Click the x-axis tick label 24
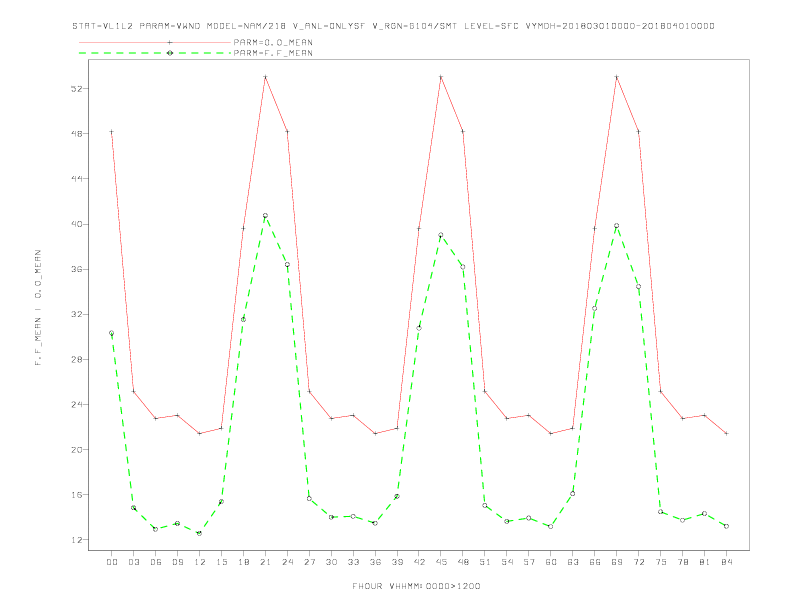792x612 pixels. pos(287,562)
